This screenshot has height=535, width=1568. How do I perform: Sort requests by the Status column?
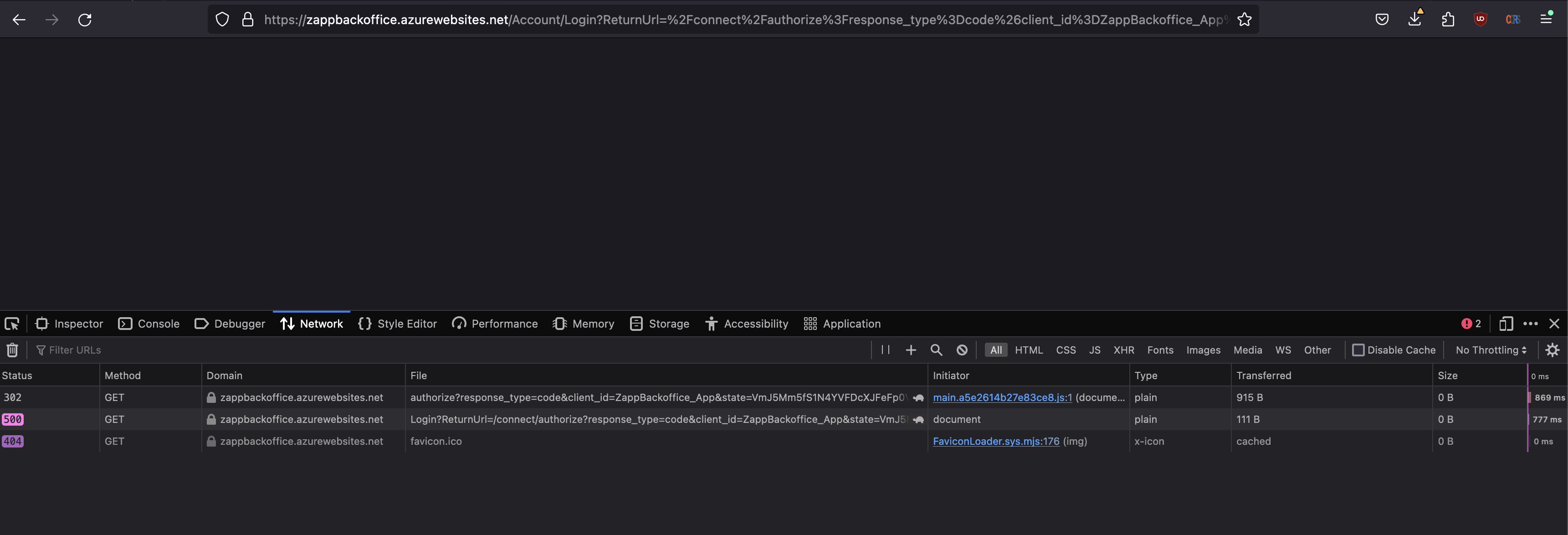pyautogui.click(x=16, y=375)
